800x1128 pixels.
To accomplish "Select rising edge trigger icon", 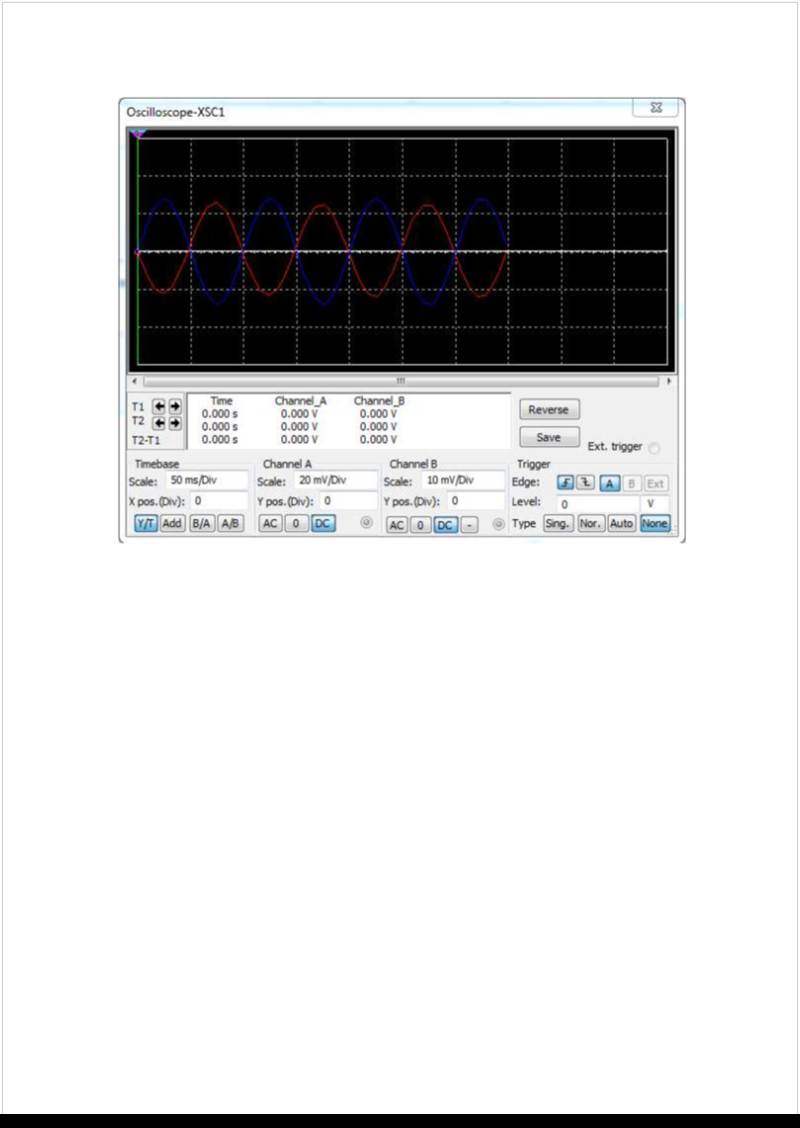I will pos(565,483).
